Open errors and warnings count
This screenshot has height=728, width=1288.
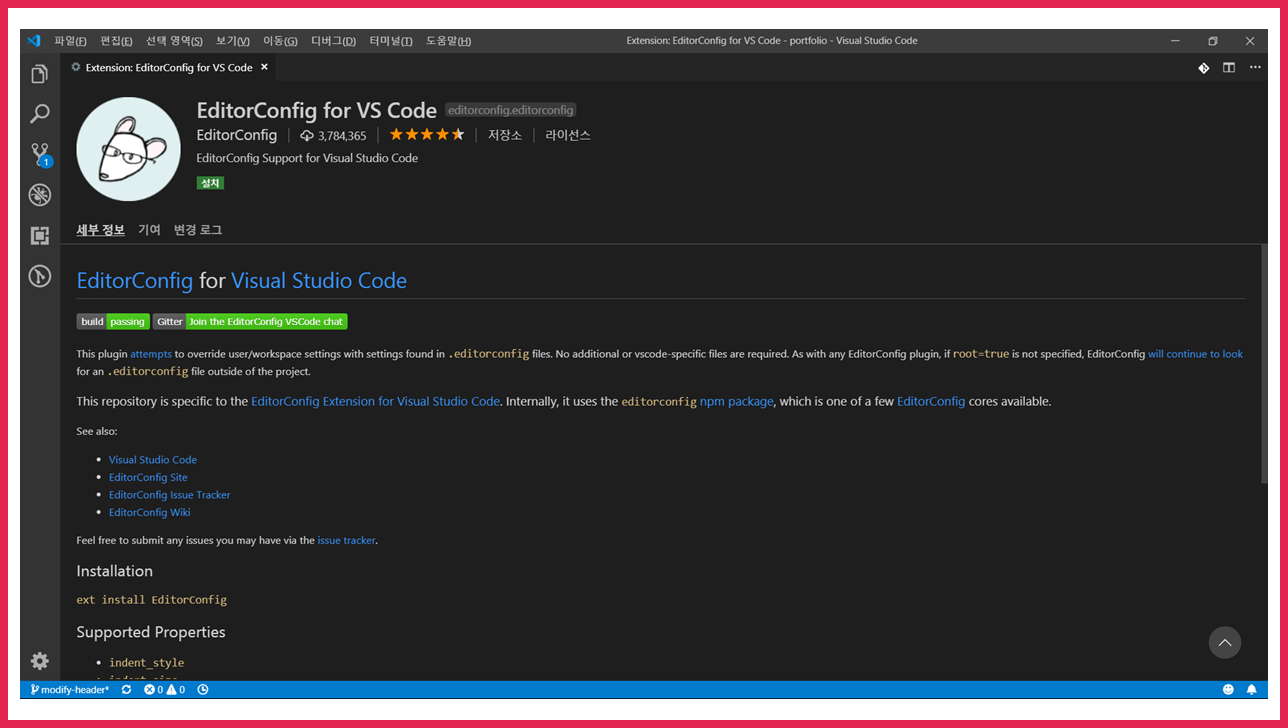tap(164, 690)
